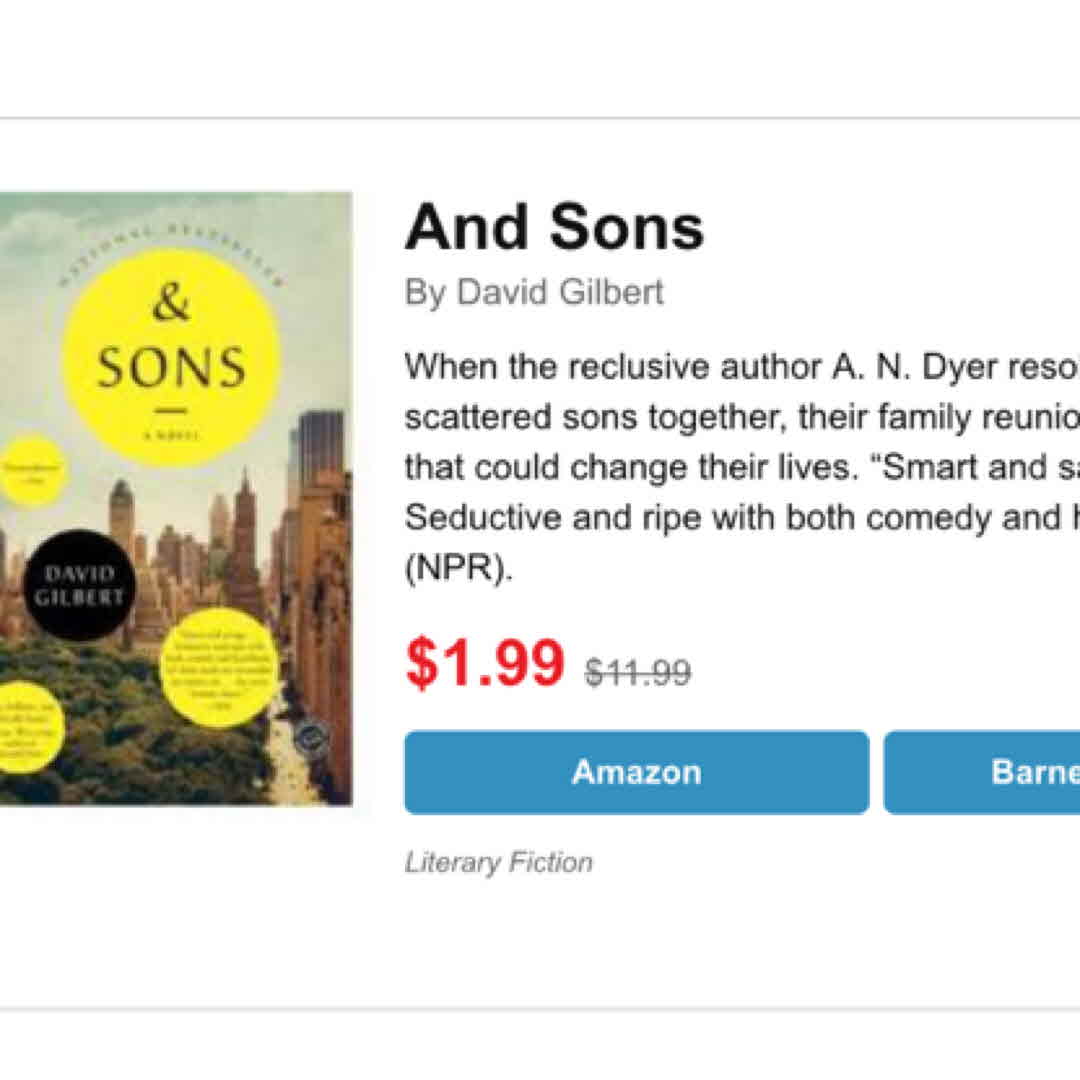Click the Amazon buy button
The width and height of the screenshot is (1080, 1080).
tap(636, 772)
